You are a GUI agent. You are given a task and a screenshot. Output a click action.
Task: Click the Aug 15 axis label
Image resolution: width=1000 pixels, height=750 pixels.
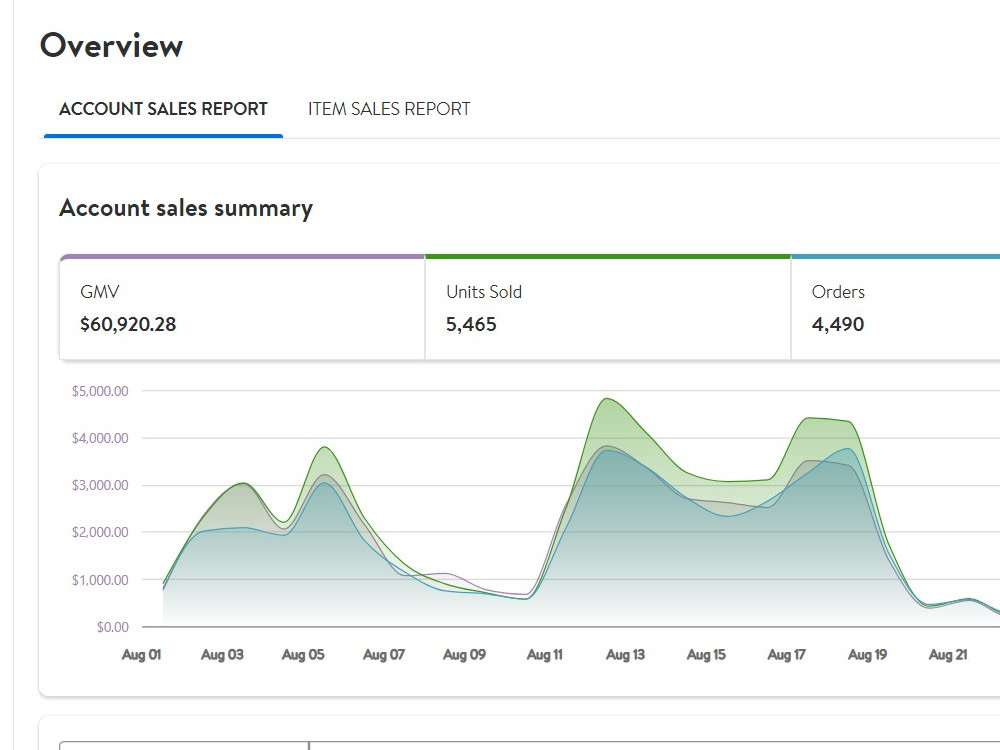point(706,654)
